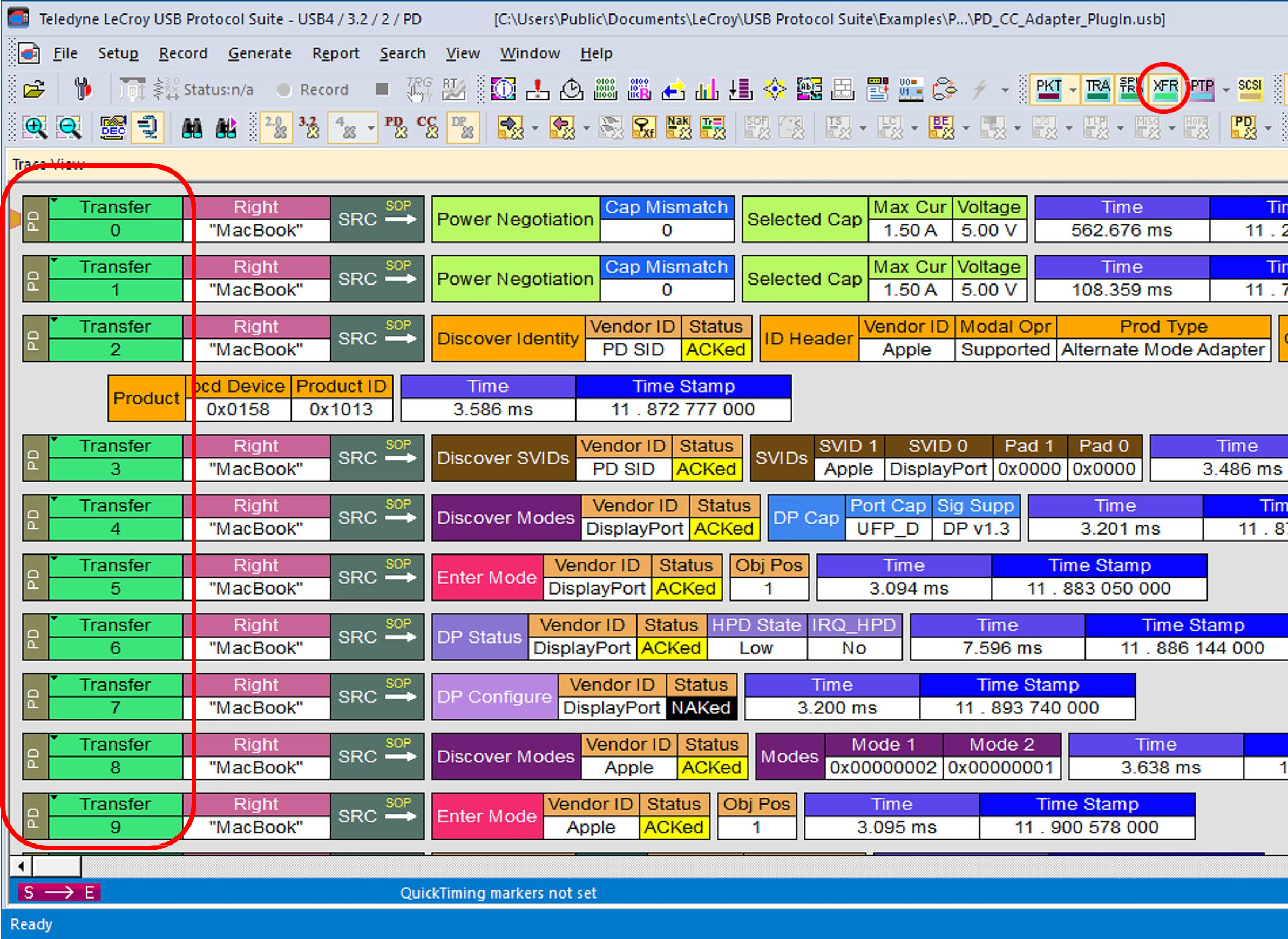The image size is (1288, 939).
Task: Open the Report menu
Action: [x=335, y=53]
